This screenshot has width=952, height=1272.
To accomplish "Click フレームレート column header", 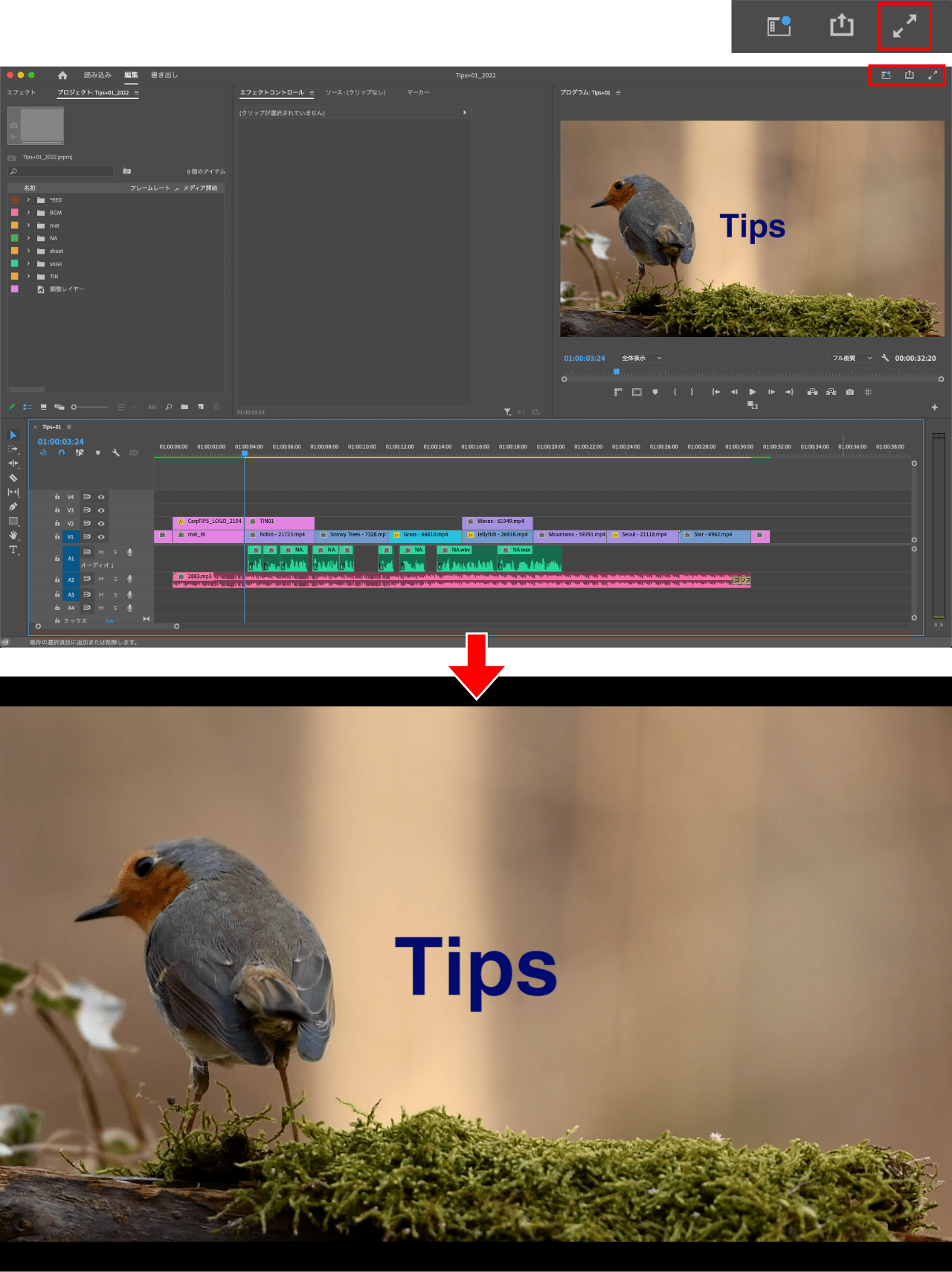I will pyautogui.click(x=150, y=188).
